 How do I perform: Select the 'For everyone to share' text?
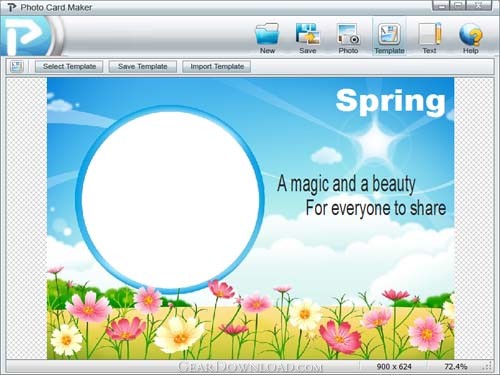click(x=376, y=208)
